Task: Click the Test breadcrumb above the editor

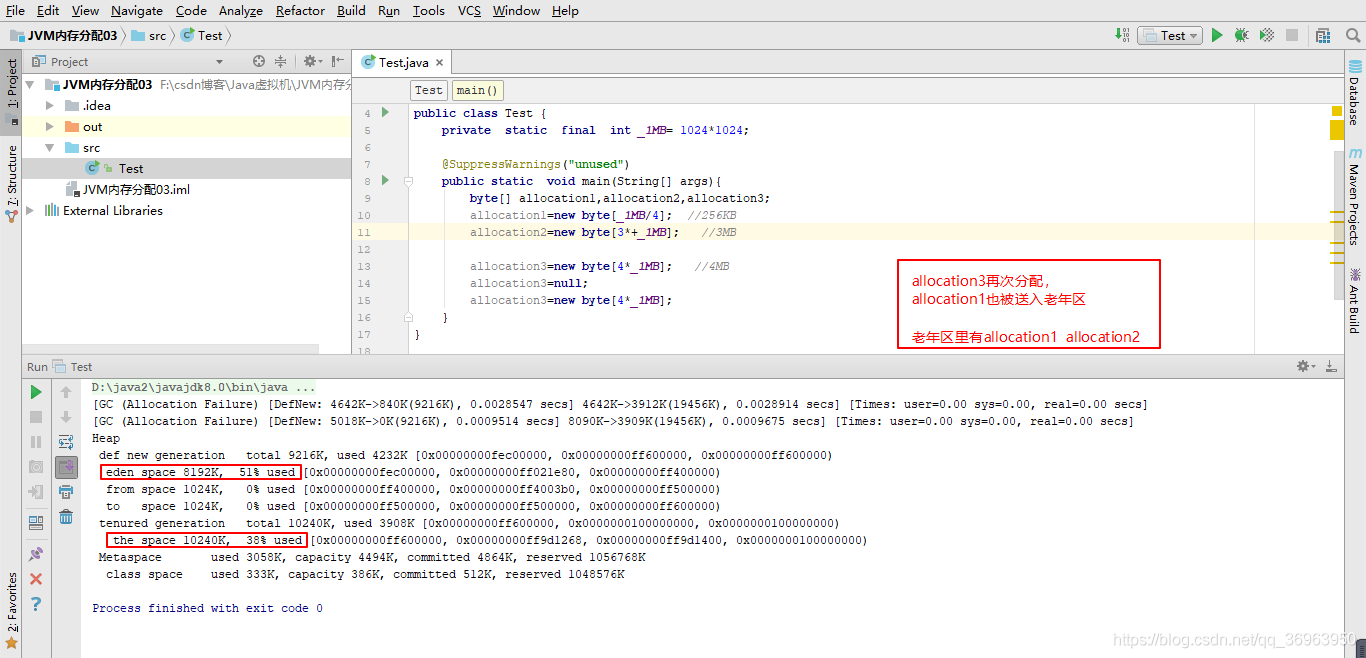Action: (428, 90)
